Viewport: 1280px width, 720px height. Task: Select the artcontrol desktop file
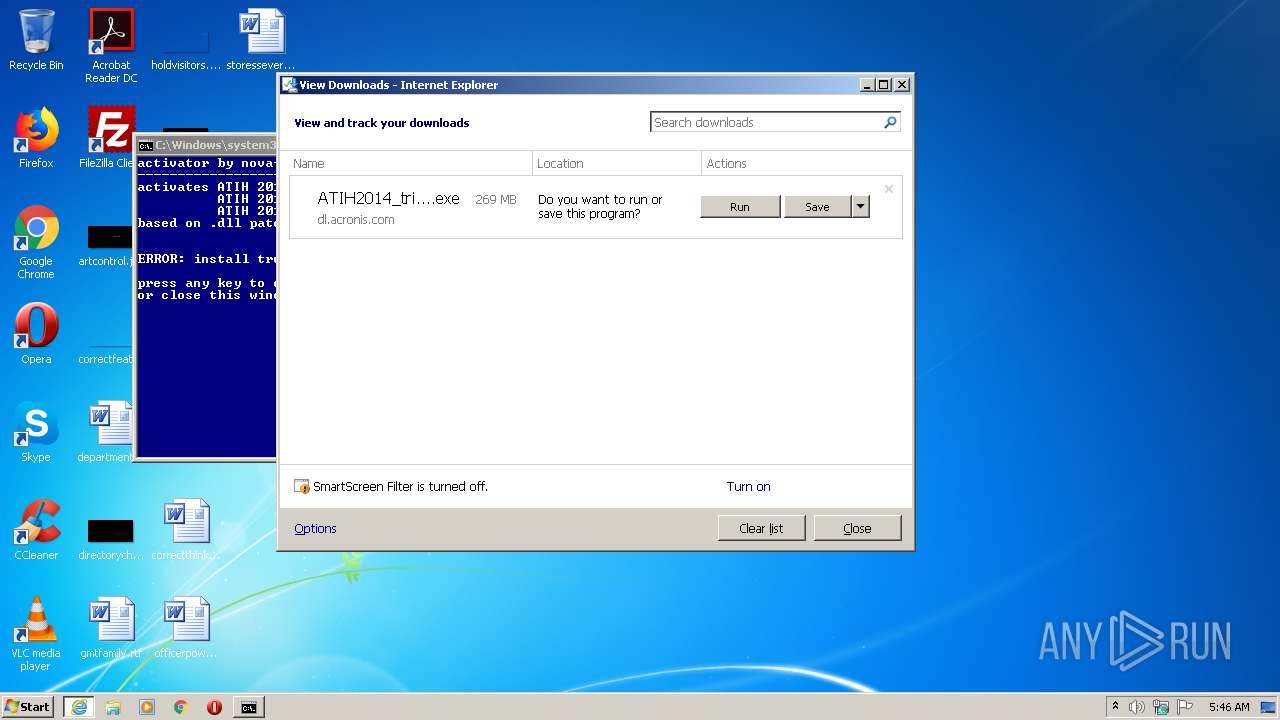pos(108,246)
